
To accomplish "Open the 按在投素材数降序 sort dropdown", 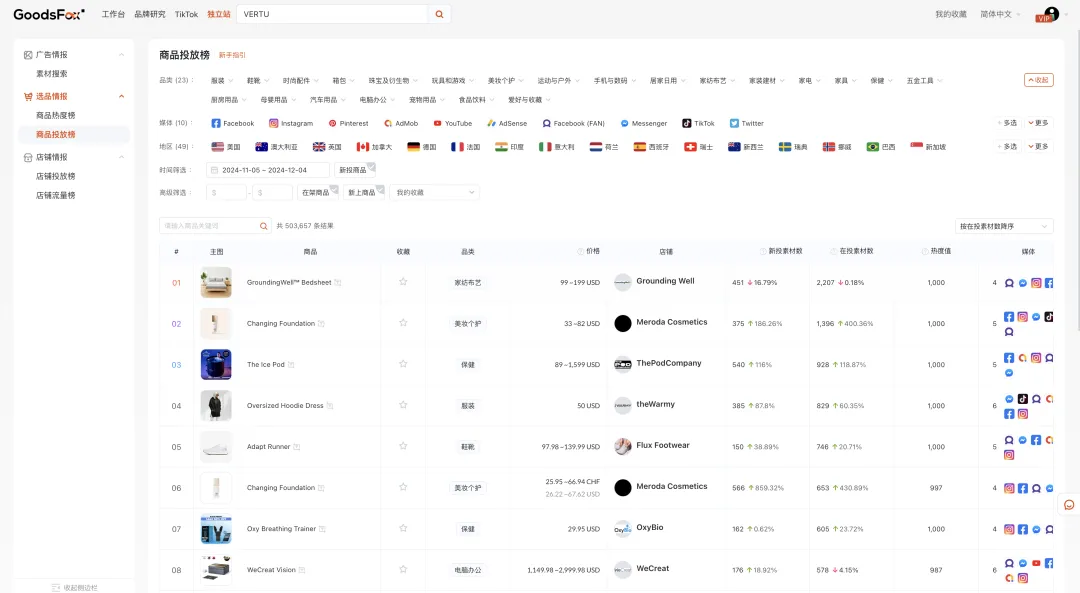I will tap(1004, 226).
